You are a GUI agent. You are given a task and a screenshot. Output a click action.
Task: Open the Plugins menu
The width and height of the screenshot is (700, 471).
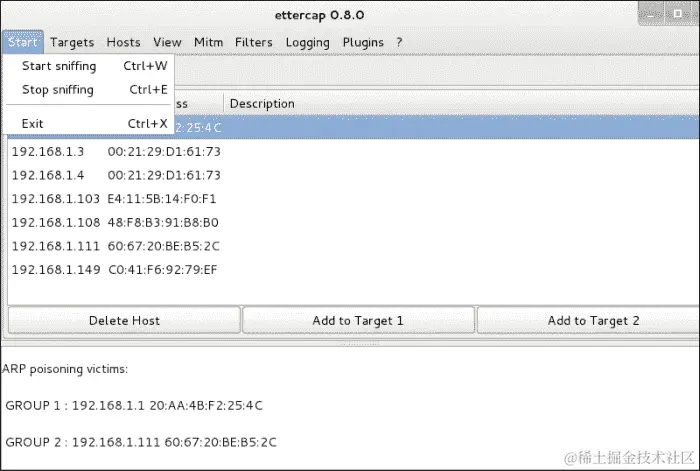pyautogui.click(x=363, y=42)
